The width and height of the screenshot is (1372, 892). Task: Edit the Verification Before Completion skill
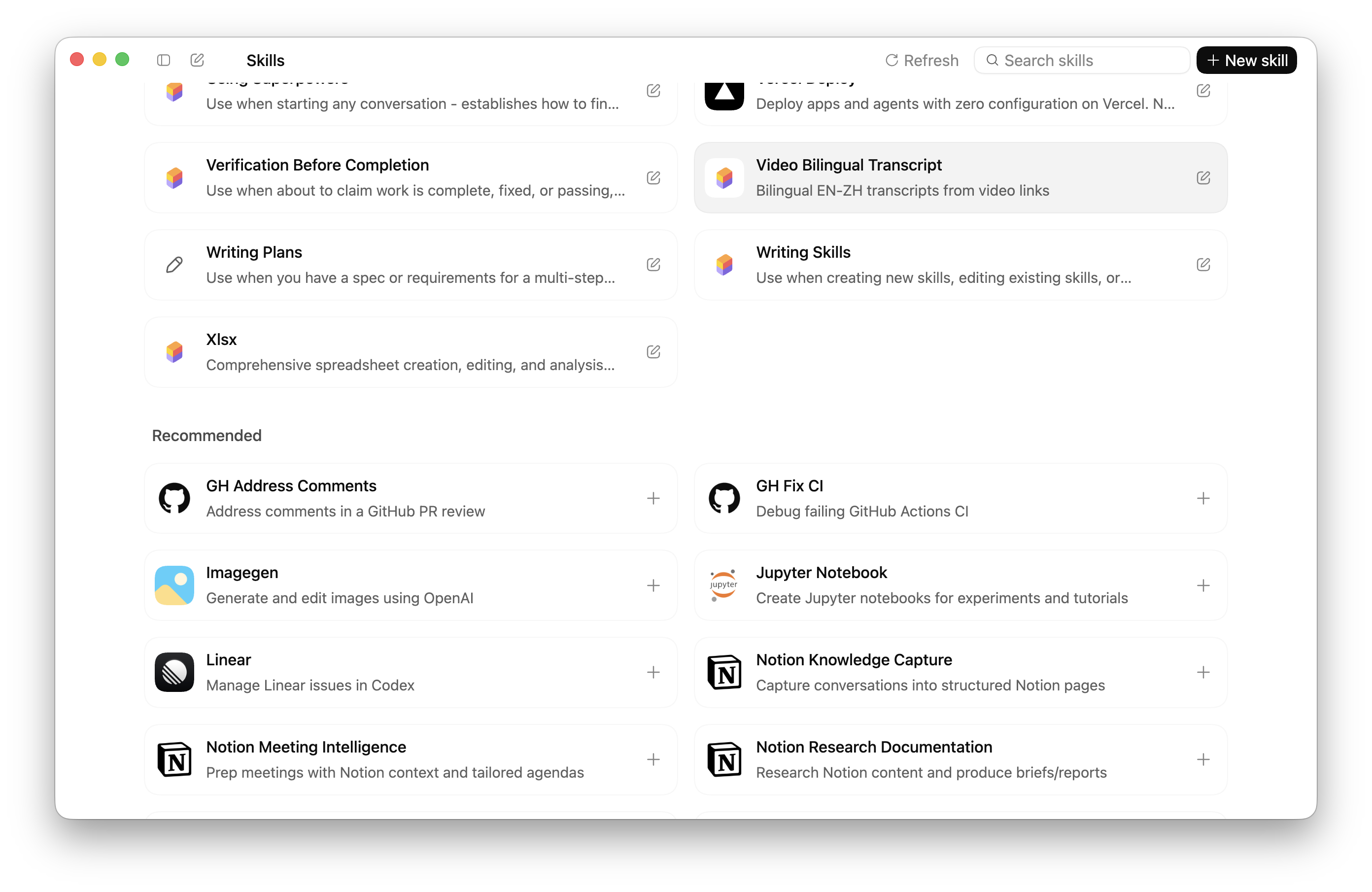[653, 177]
